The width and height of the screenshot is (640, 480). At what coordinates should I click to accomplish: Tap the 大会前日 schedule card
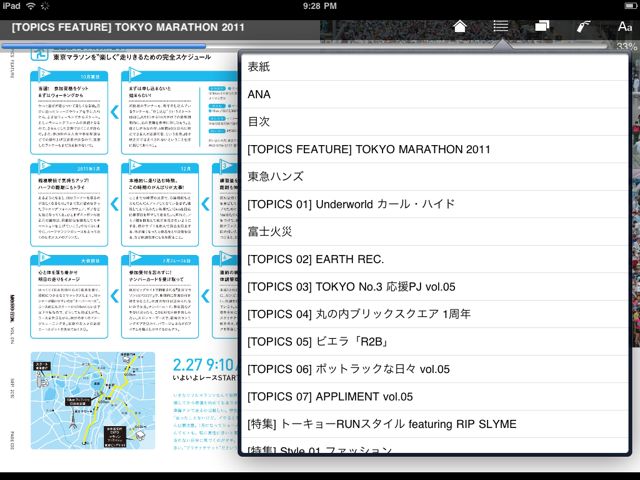click(x=69, y=296)
